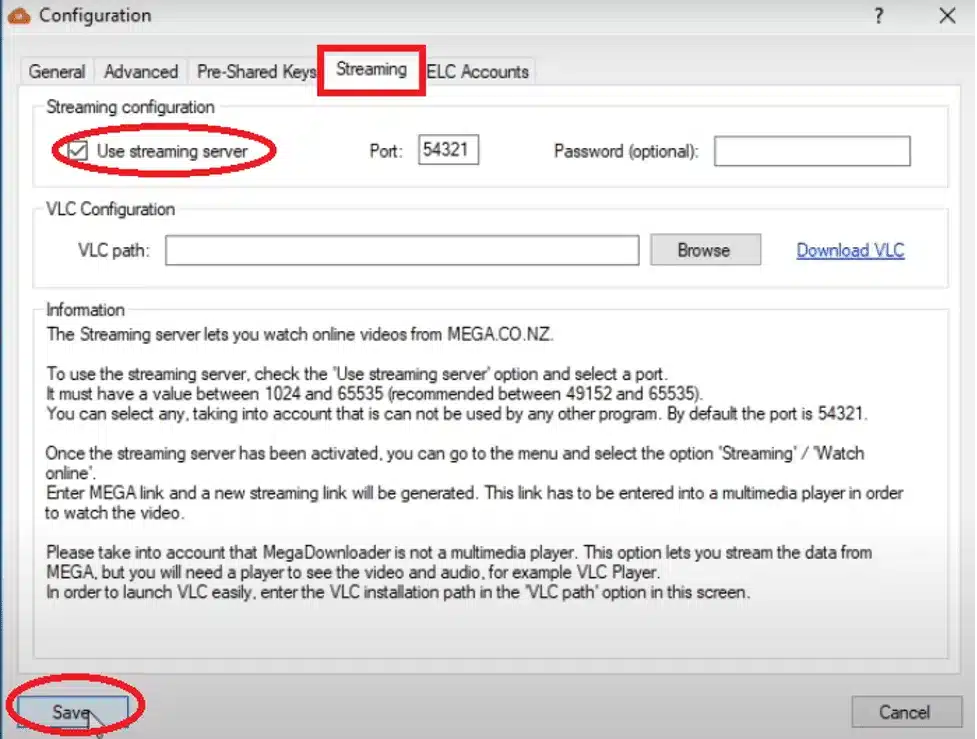Image resolution: width=977 pixels, height=739 pixels.
Task: Close the Configuration window
Action: pyautogui.click(x=947, y=16)
